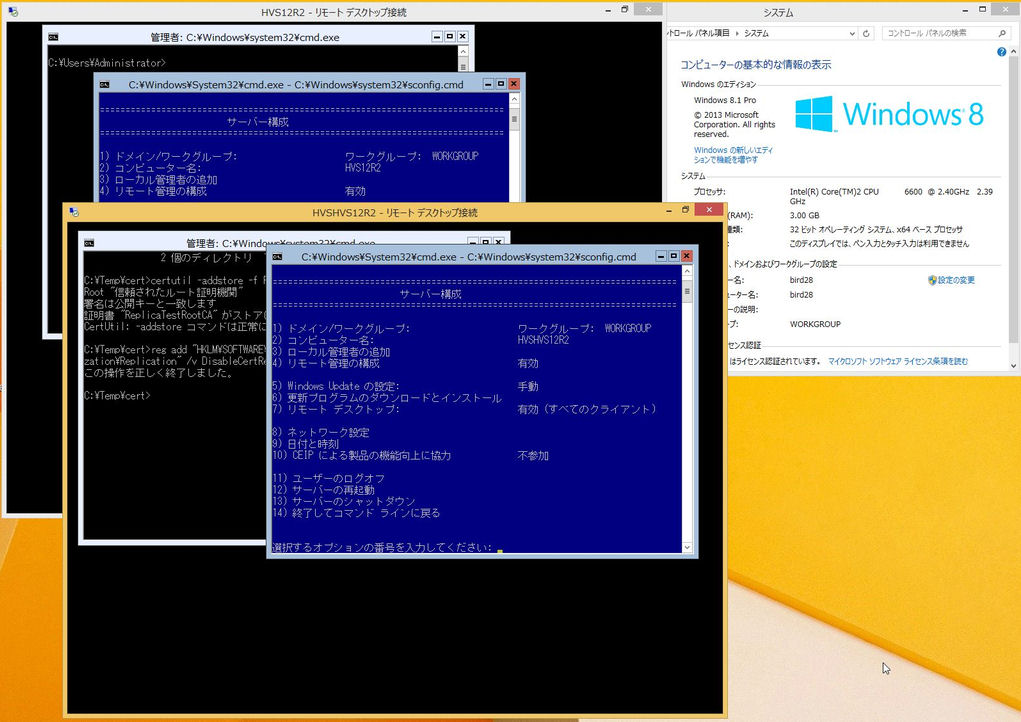
Task: Open the help icon in the System window
Action: coord(1001,52)
